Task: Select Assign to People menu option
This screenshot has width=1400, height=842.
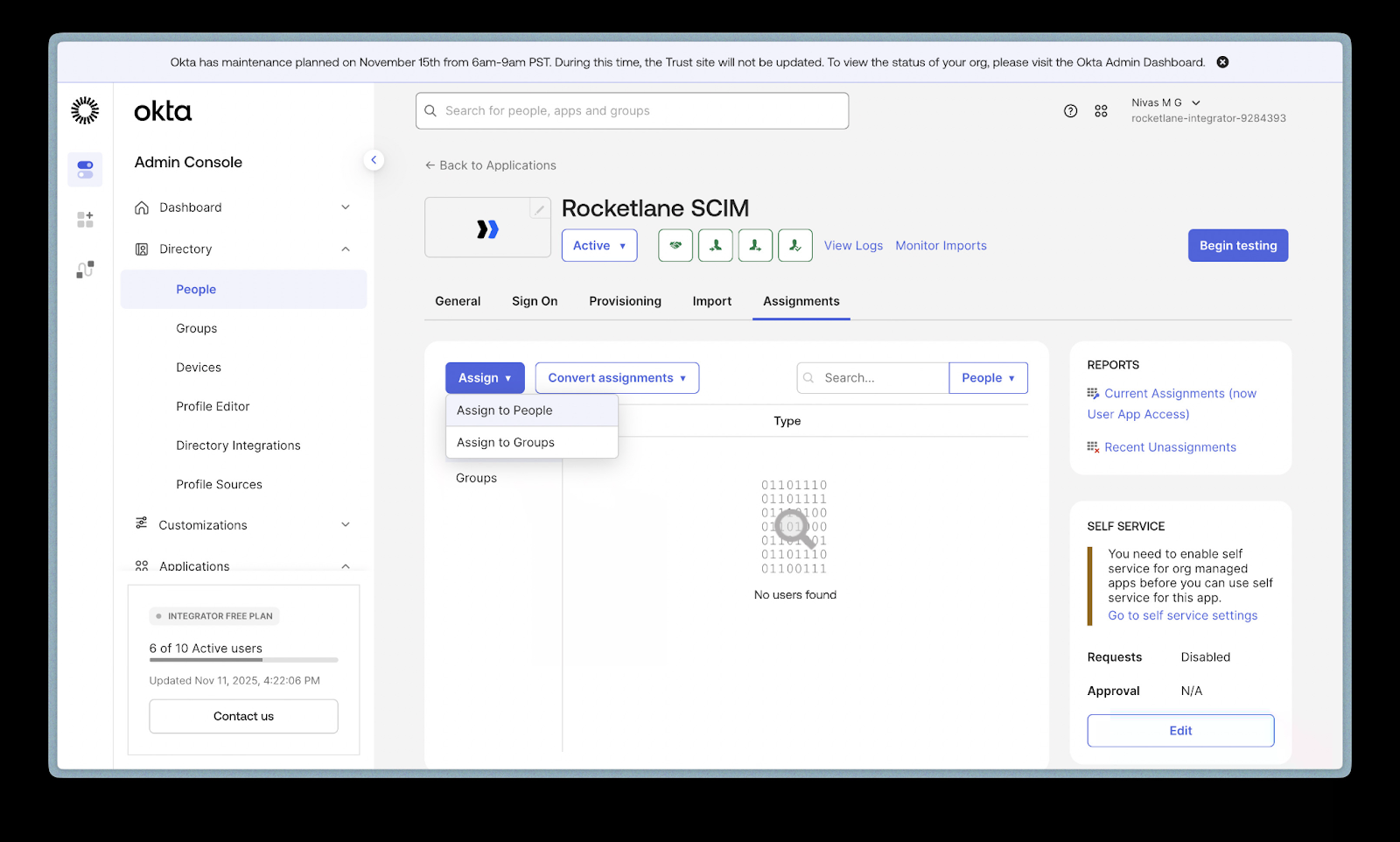Action: 532,410
